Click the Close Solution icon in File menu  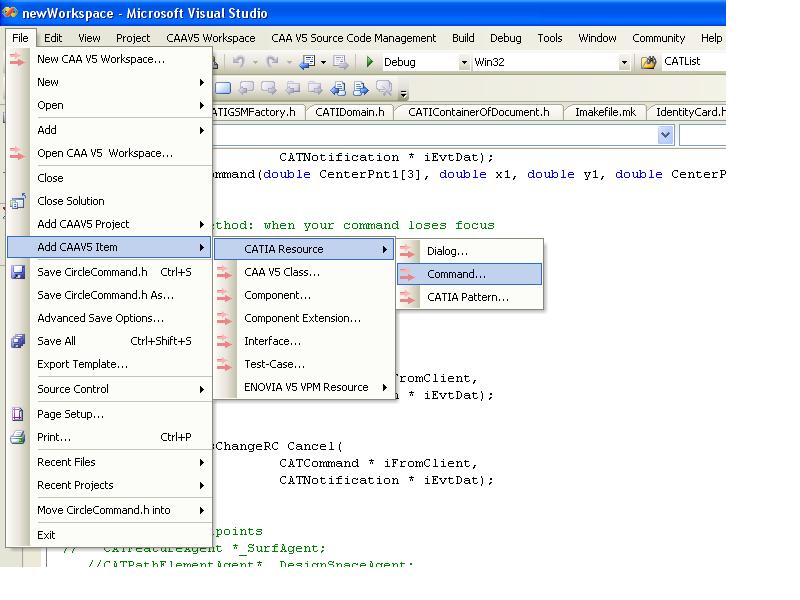coord(17,202)
